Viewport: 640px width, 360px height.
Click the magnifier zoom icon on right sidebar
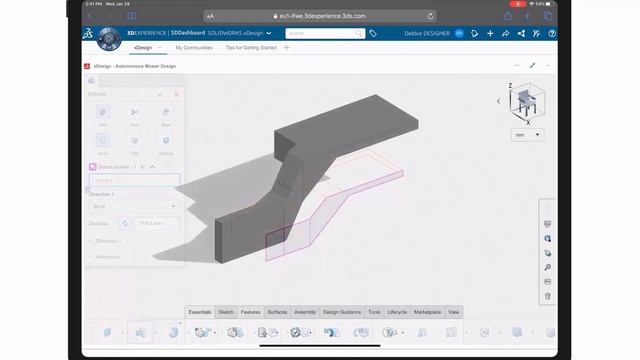tap(548, 267)
